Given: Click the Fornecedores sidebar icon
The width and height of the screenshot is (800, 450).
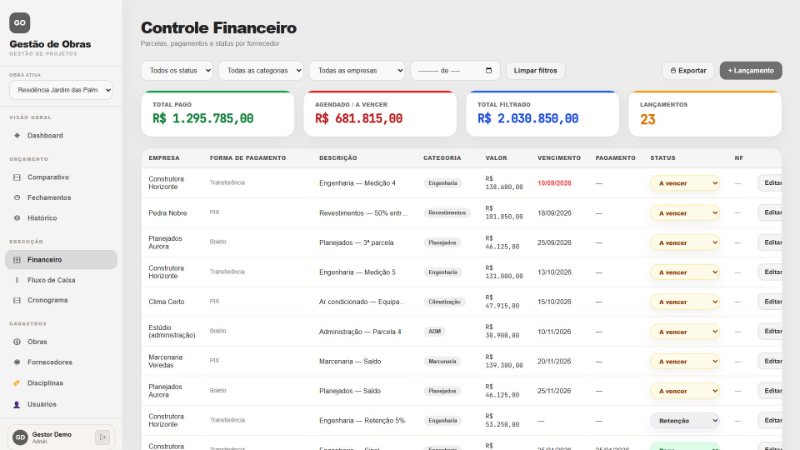Looking at the screenshot, I should [17, 362].
